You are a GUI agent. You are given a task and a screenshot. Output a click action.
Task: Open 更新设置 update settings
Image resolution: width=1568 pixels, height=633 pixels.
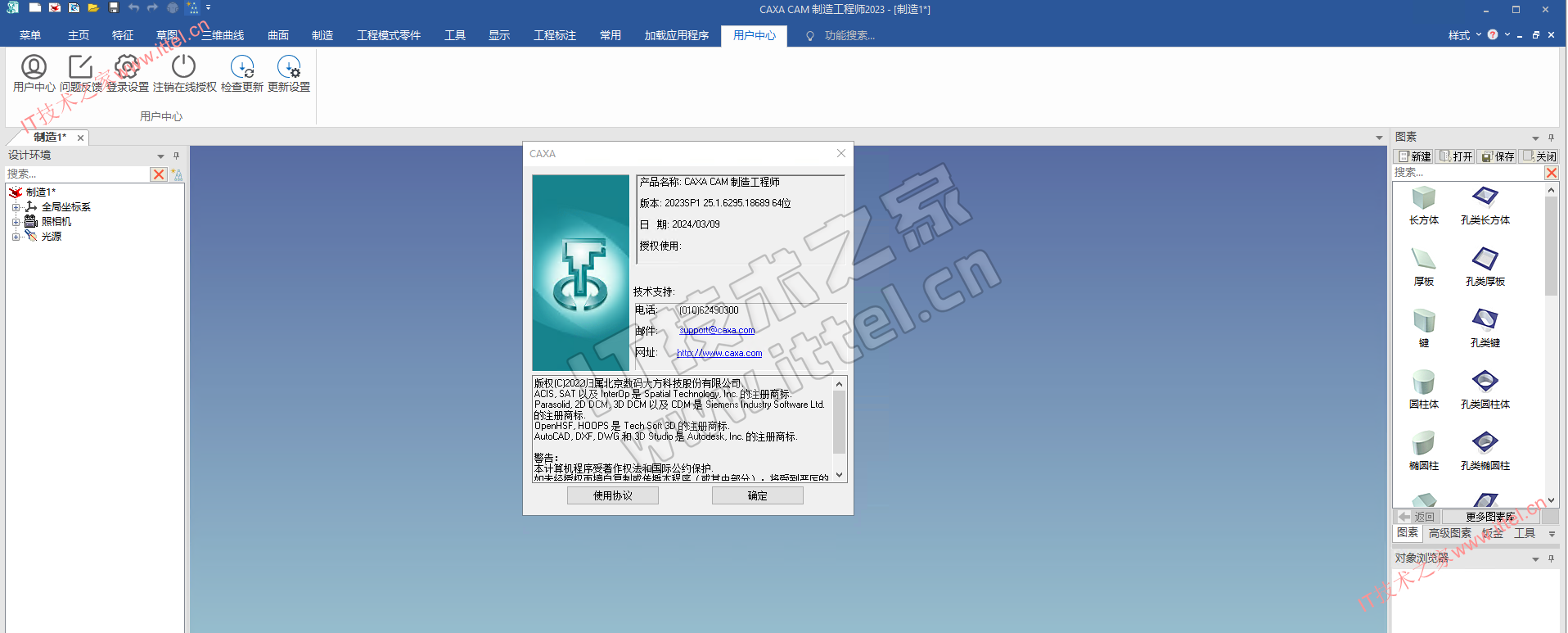289,72
